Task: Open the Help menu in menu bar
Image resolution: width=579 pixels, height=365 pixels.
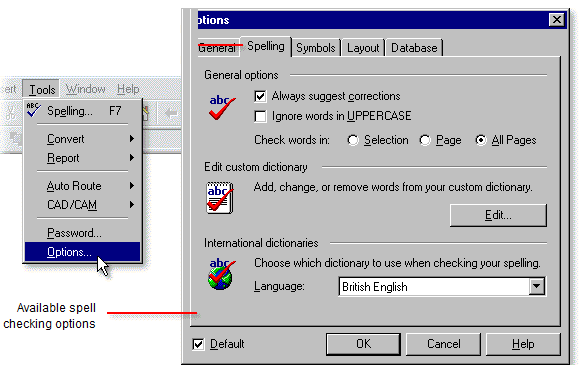Action: 128,89
